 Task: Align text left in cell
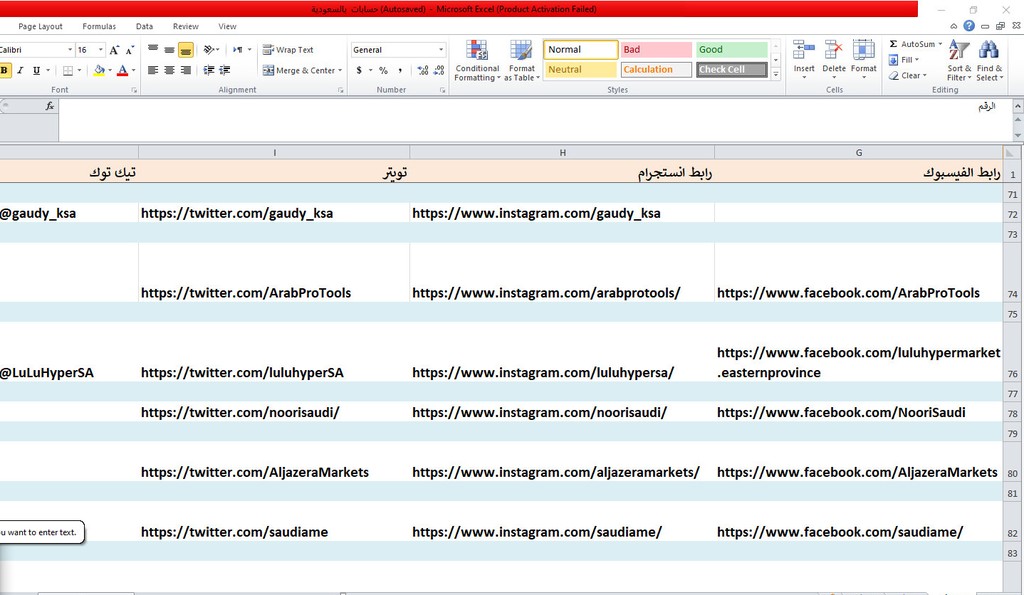tap(153, 71)
